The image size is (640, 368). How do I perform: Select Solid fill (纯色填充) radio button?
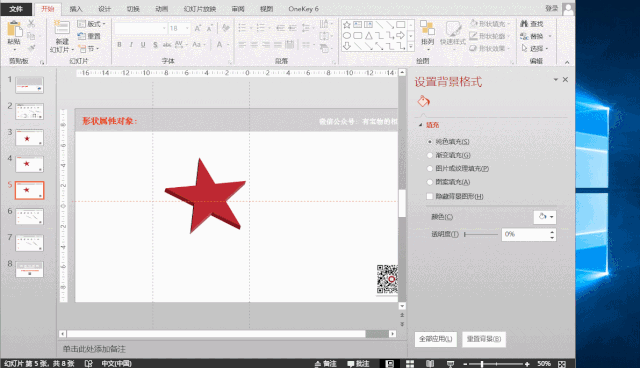pos(429,142)
